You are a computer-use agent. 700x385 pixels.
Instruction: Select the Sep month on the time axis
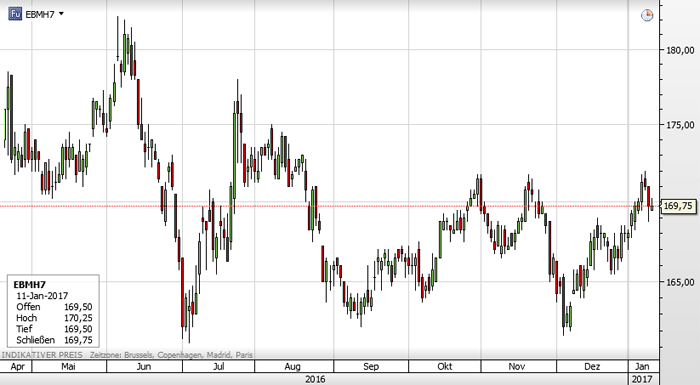click(371, 367)
